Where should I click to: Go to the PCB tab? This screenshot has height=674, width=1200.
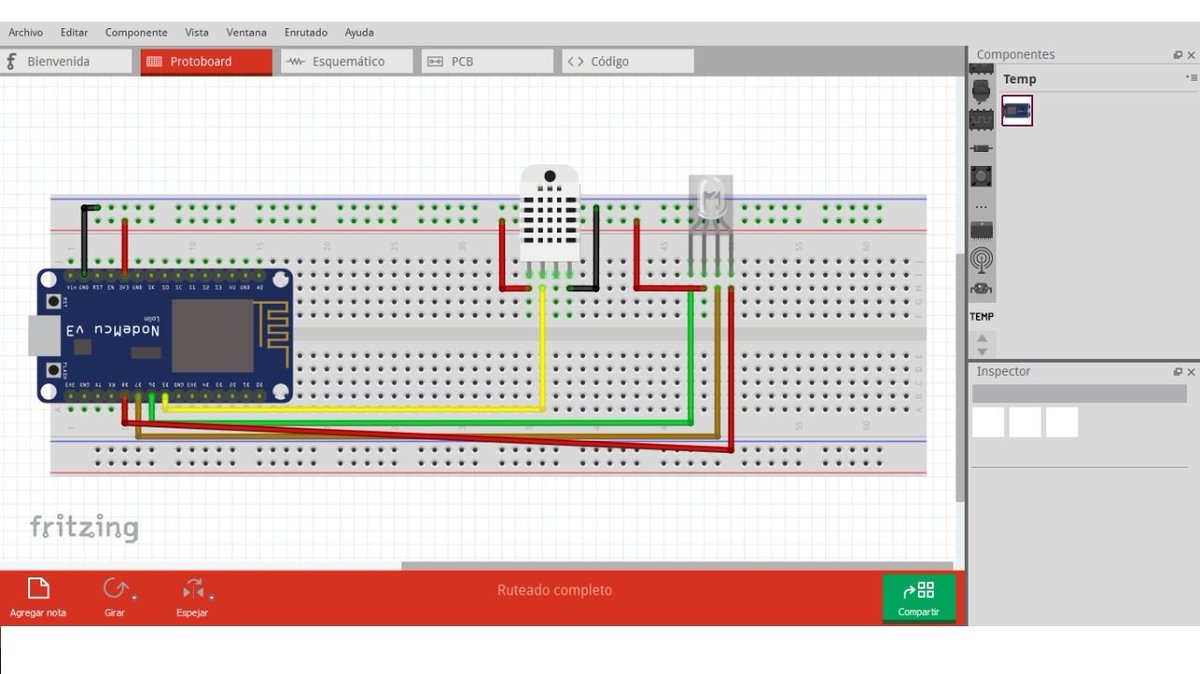click(487, 61)
